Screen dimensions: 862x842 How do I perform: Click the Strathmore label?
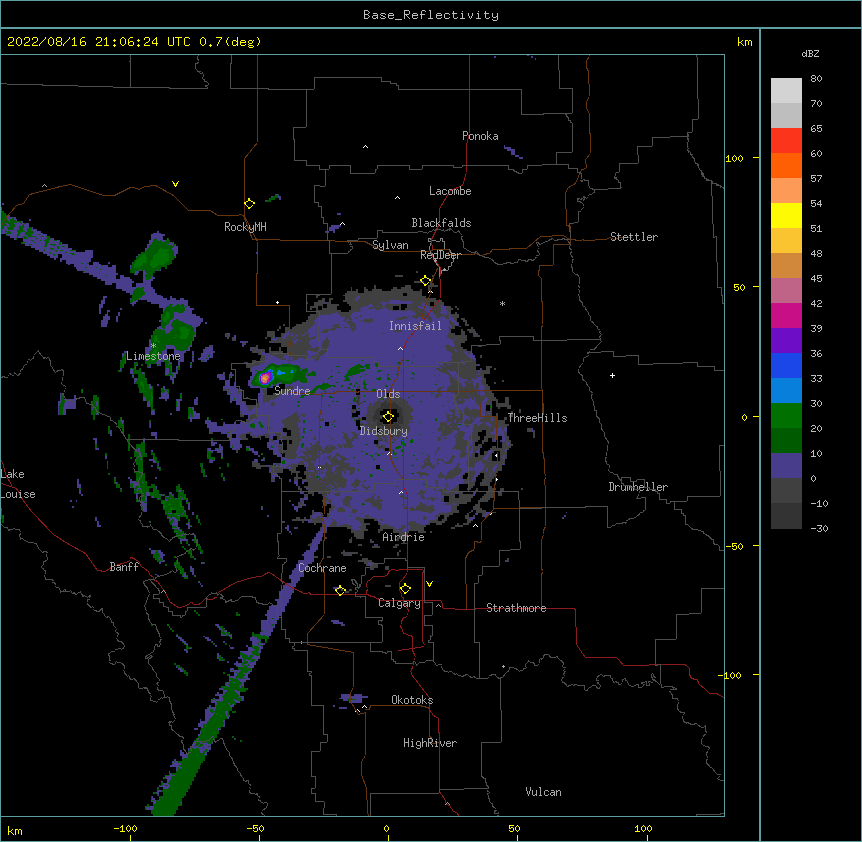516,608
